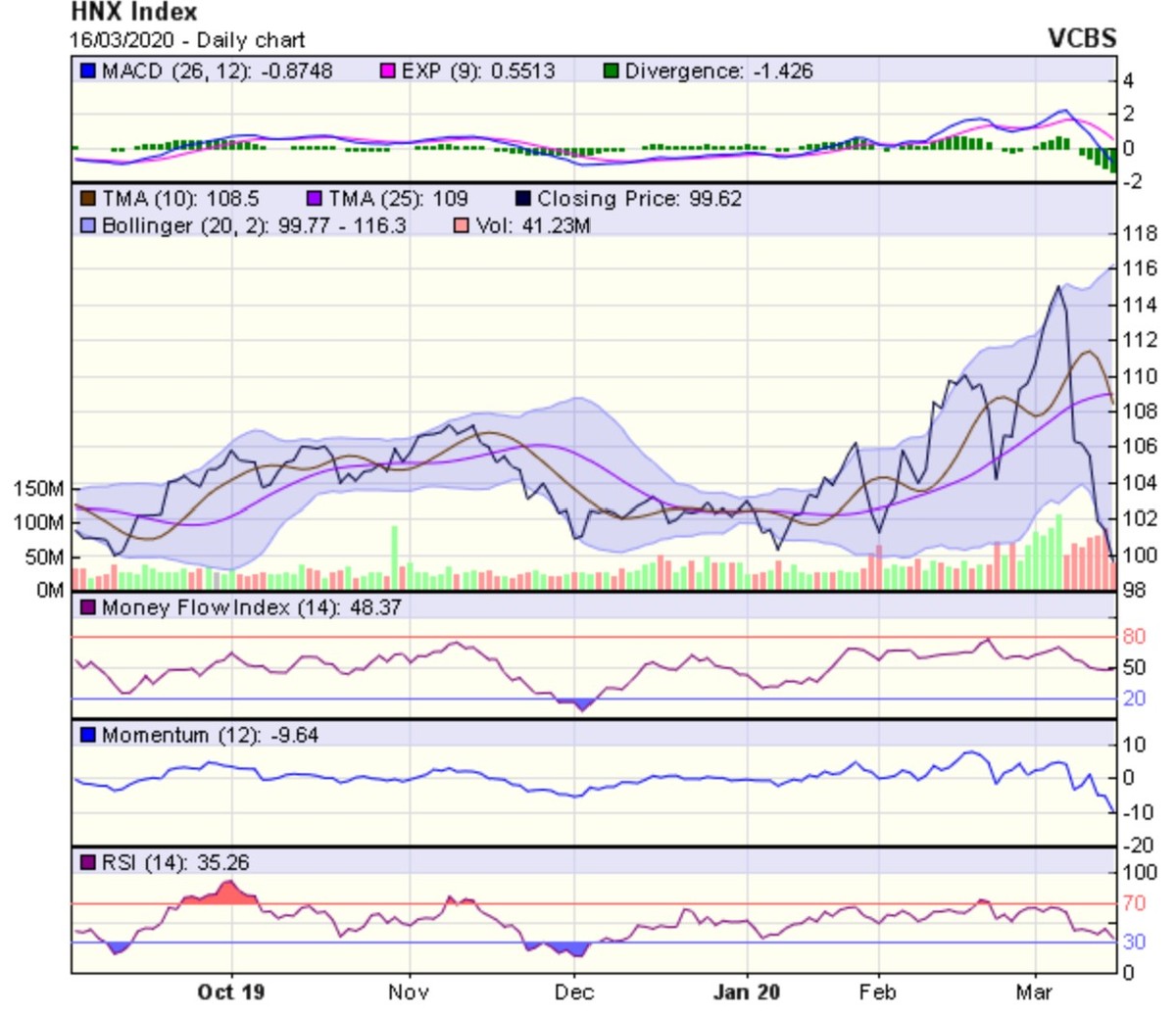The image size is (1176, 1015).
Task: Click the HNX Index chart title
Action: click(134, 13)
